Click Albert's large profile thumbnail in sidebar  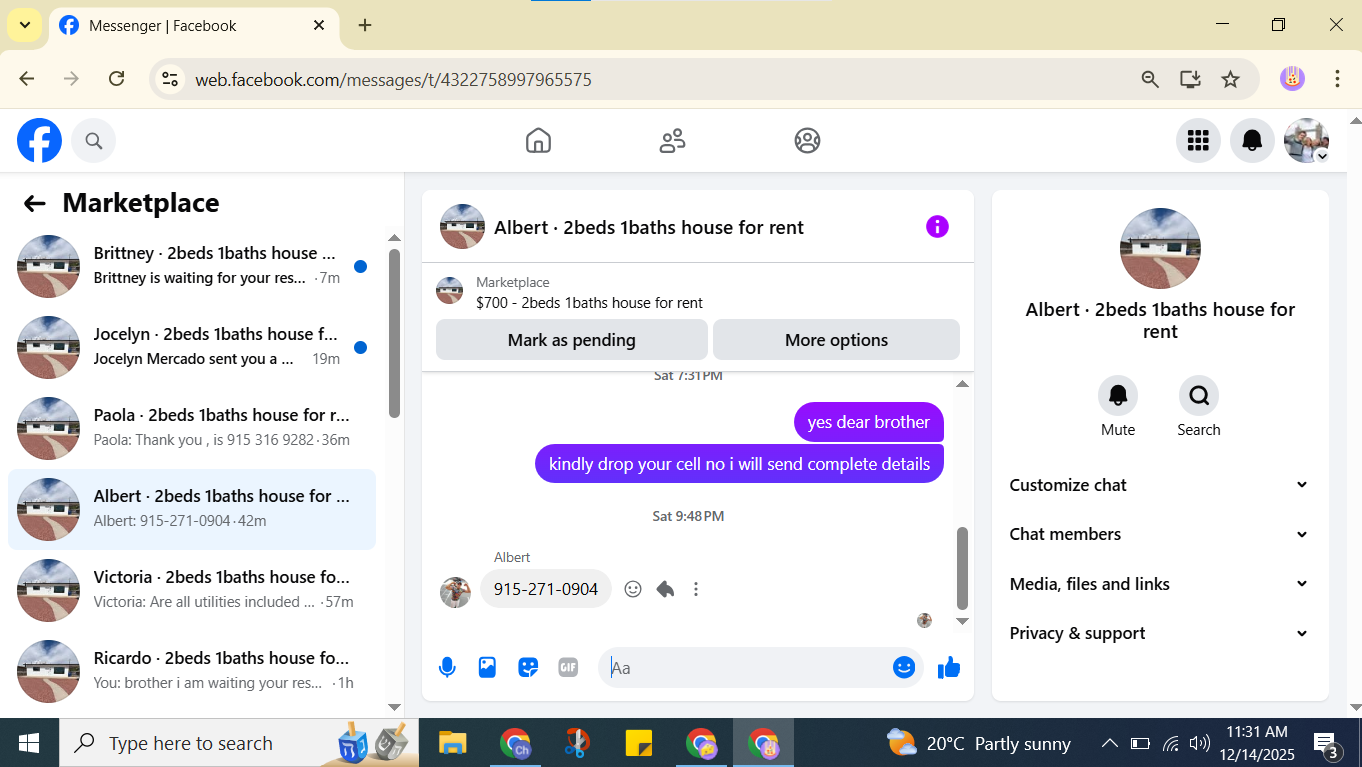click(x=1160, y=249)
